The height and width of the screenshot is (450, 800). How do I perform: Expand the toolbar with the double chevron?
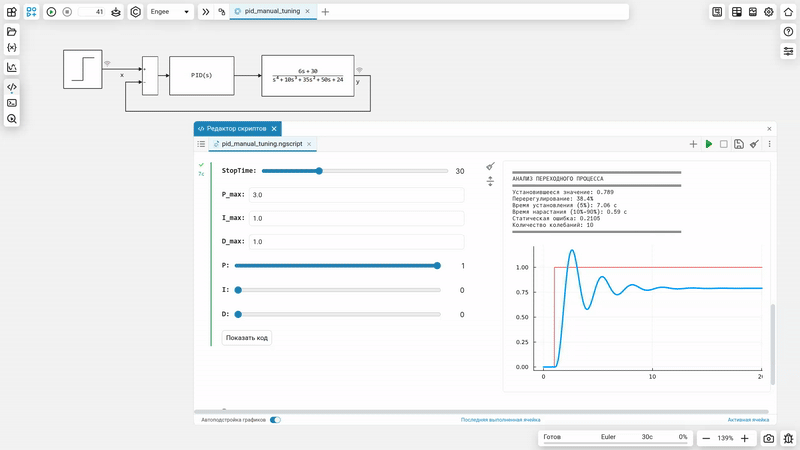tap(206, 12)
